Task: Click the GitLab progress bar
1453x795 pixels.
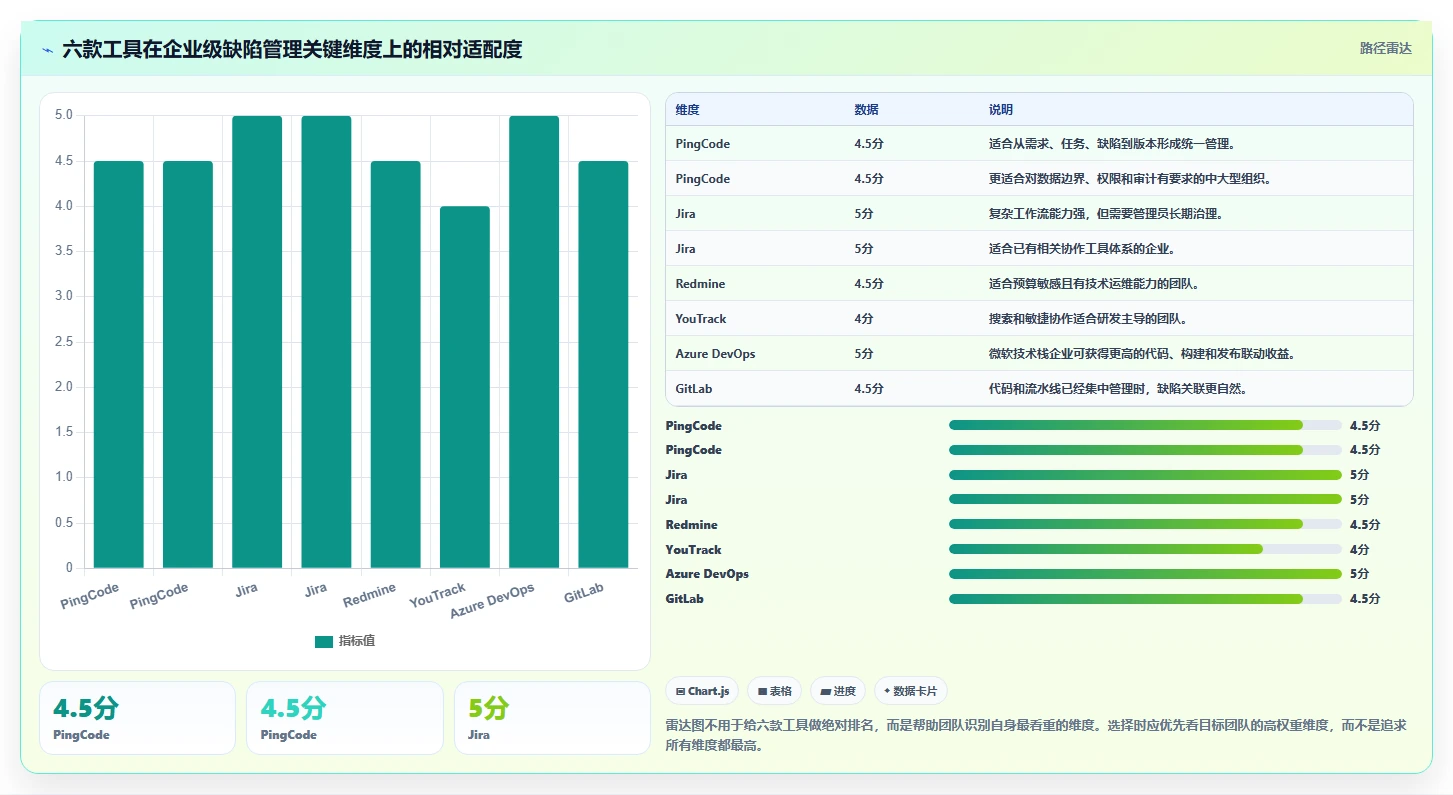Action: (x=1145, y=599)
